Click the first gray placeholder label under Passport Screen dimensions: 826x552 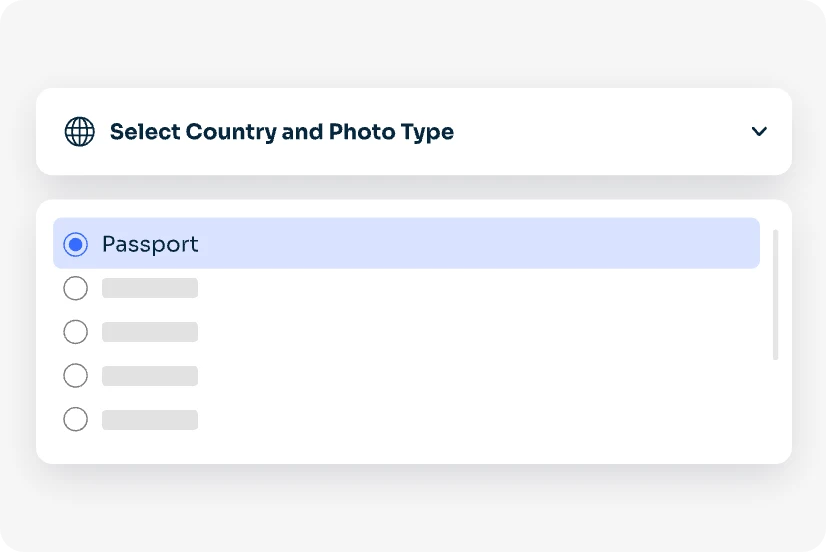(150, 288)
